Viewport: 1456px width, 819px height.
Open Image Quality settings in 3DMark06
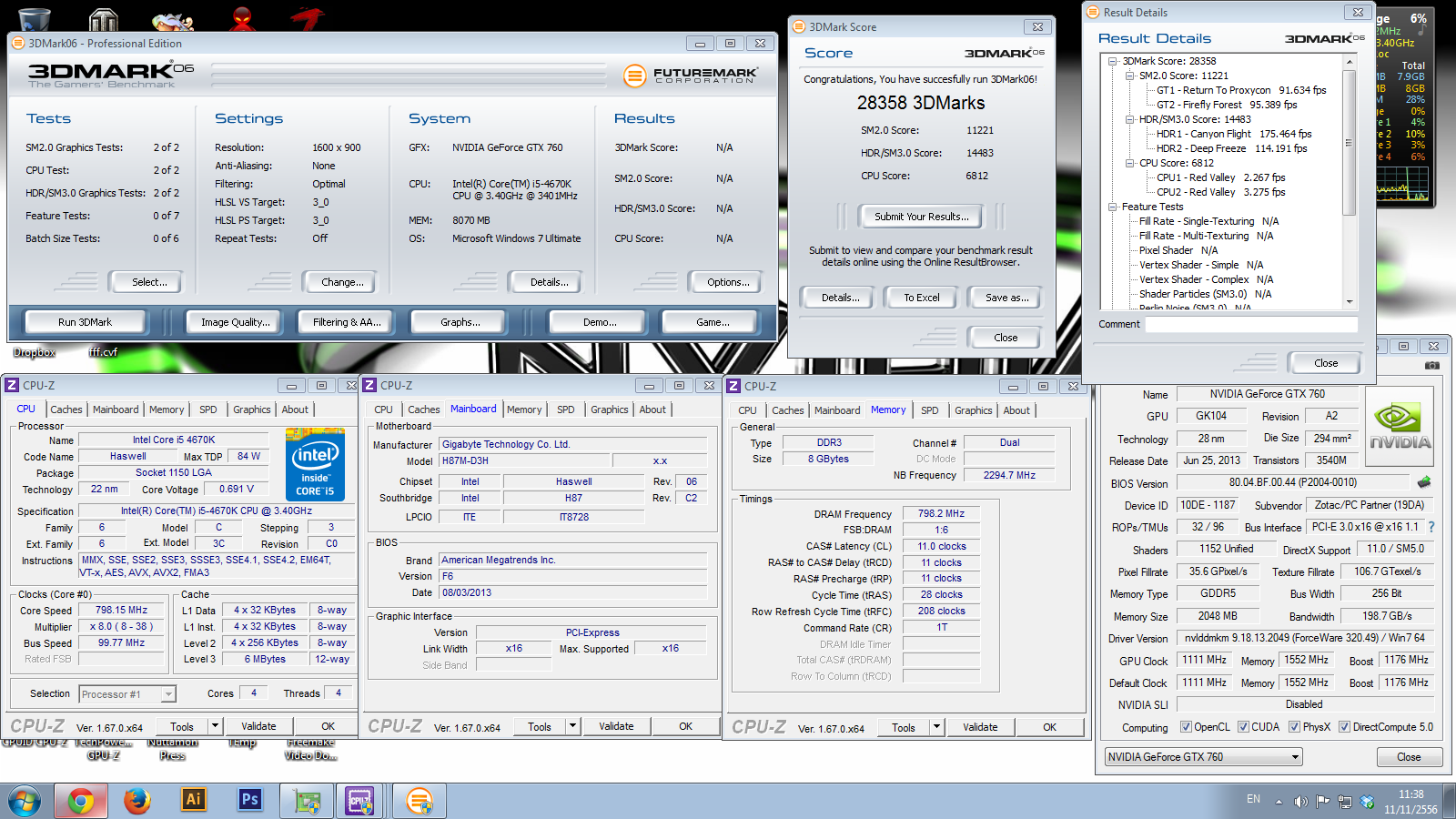click(x=236, y=322)
